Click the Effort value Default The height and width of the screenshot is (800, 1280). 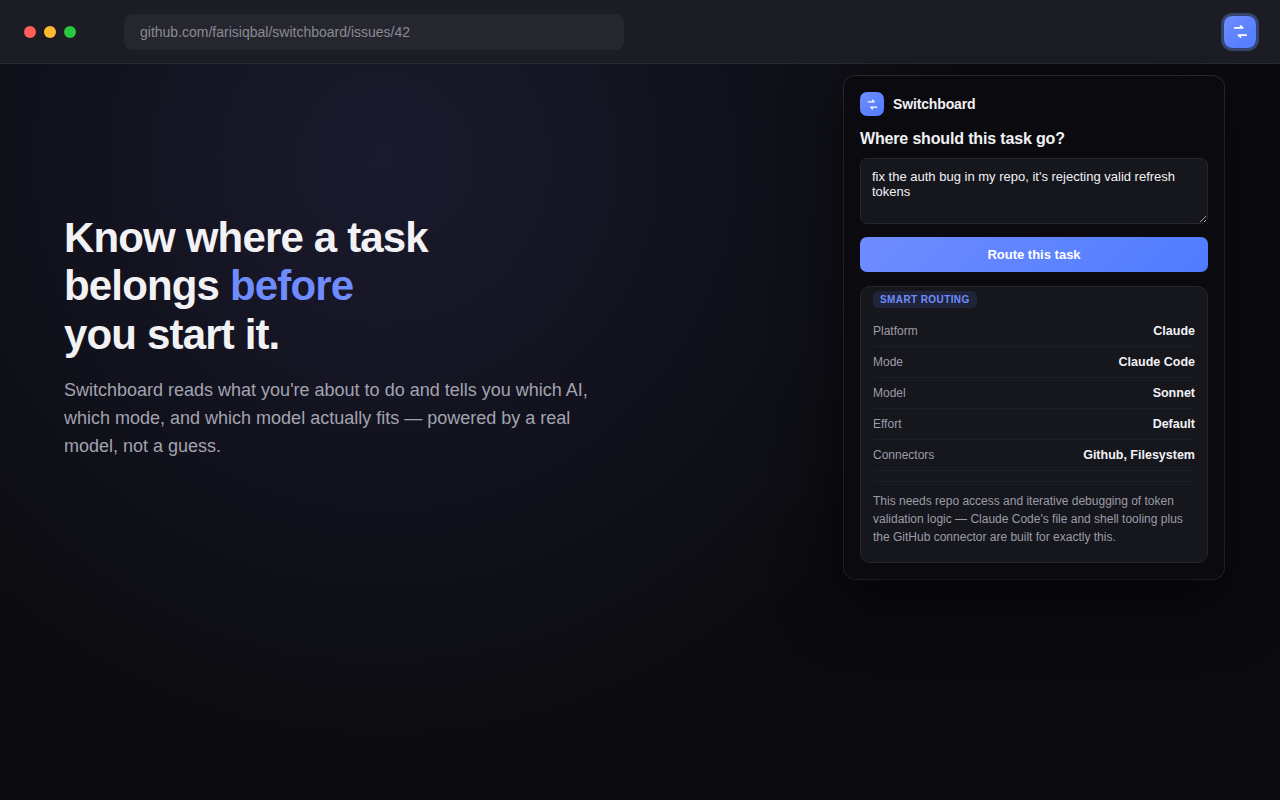pyautogui.click(x=1174, y=424)
